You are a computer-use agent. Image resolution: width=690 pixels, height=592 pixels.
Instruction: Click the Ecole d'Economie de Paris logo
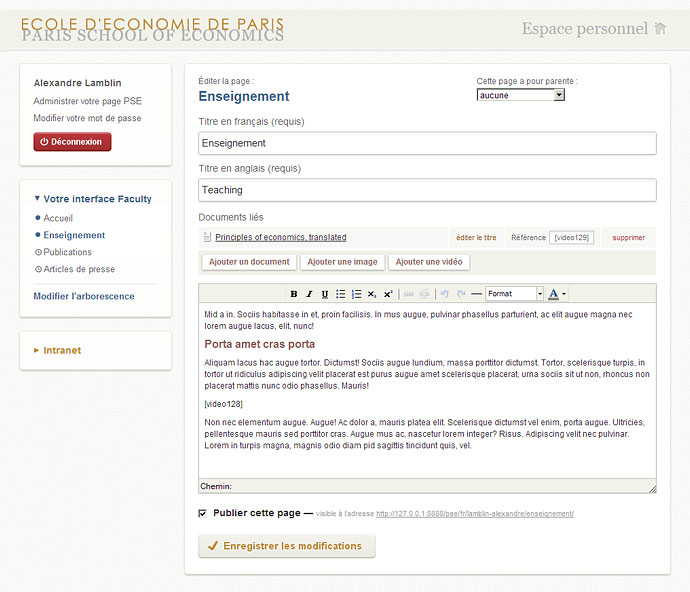click(153, 29)
